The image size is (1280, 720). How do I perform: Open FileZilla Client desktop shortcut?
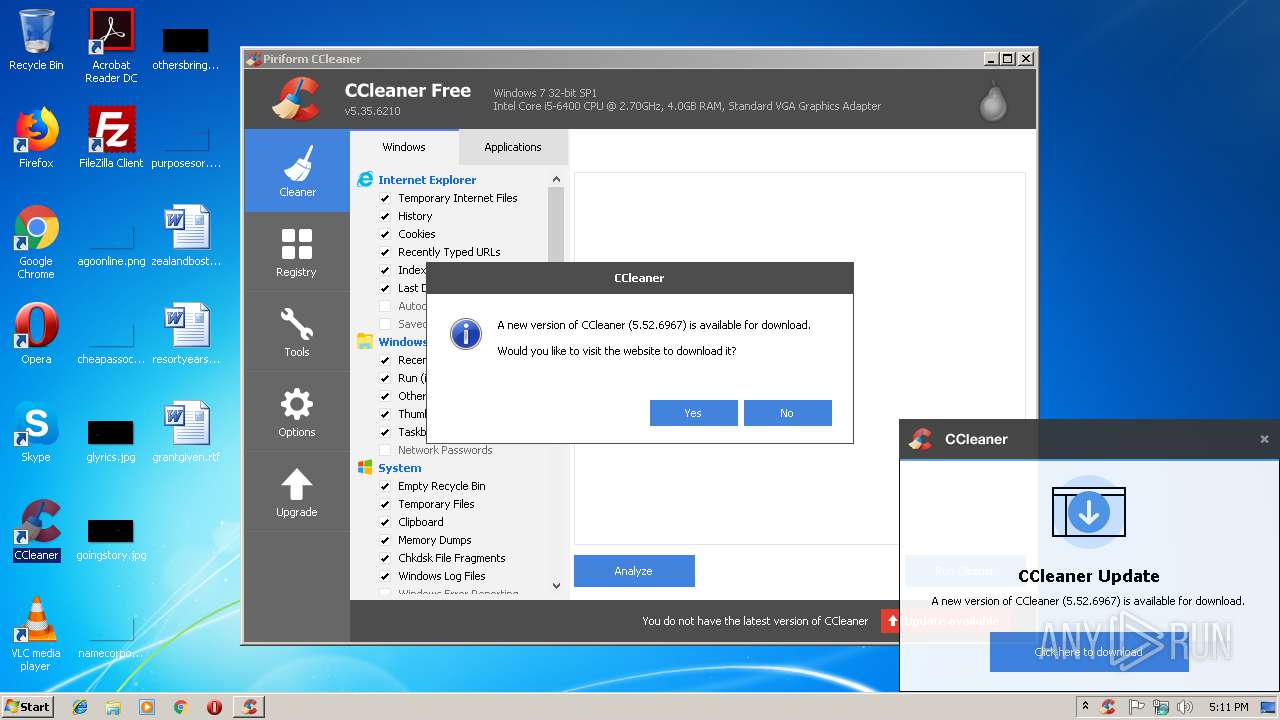111,138
